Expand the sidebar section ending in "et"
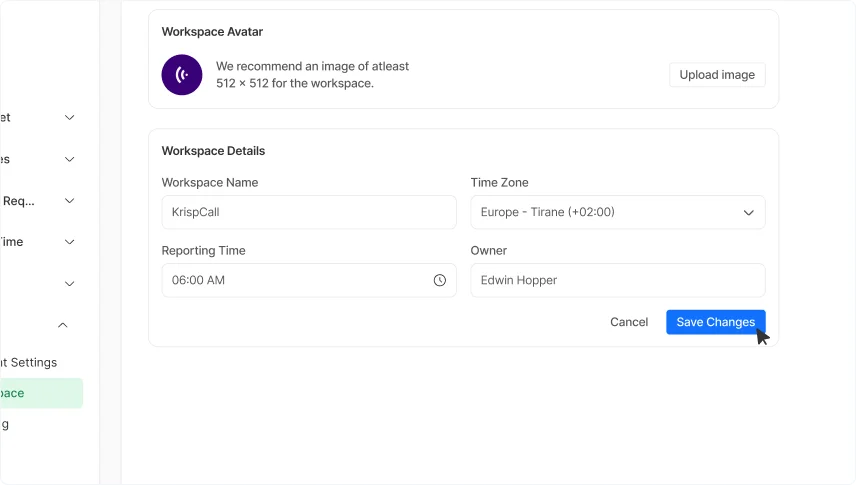Image resolution: width=856 pixels, height=485 pixels. [69, 117]
